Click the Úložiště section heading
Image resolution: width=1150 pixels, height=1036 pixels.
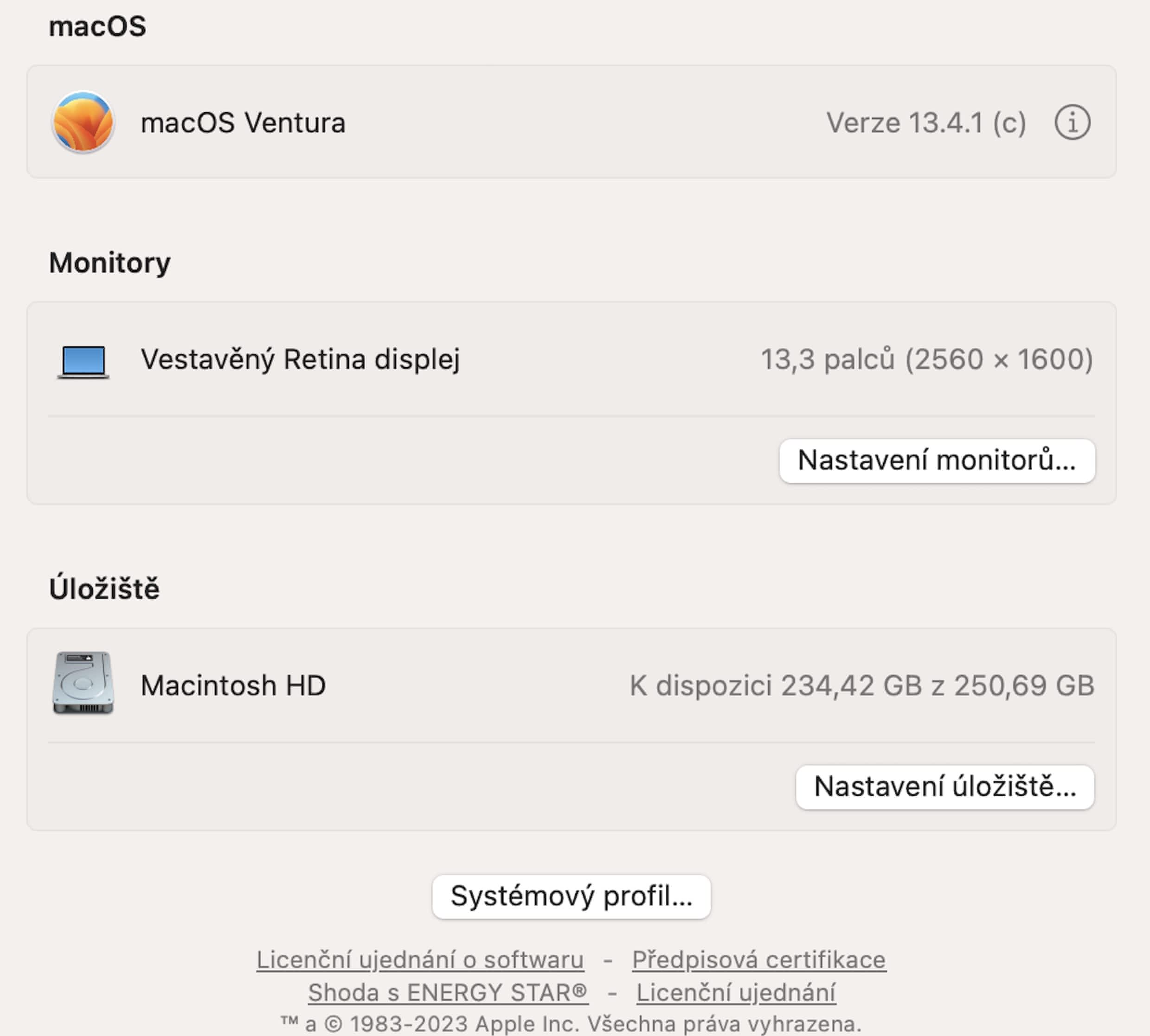104,588
